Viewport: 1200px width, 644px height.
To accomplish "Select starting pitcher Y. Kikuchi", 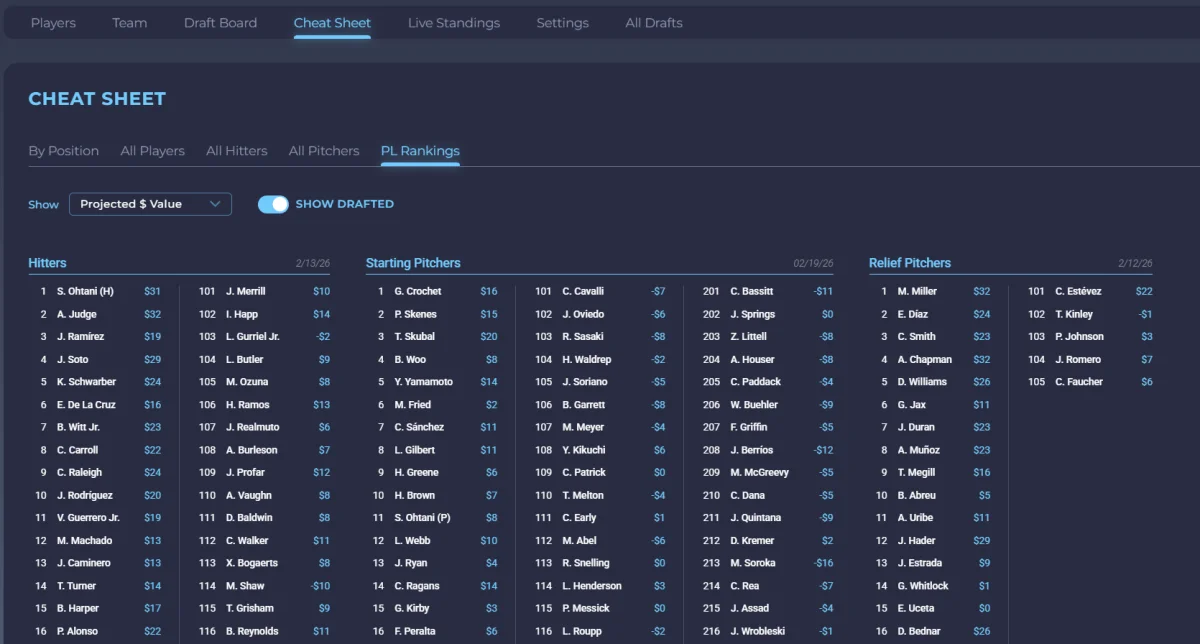I will pyautogui.click(x=584, y=450).
